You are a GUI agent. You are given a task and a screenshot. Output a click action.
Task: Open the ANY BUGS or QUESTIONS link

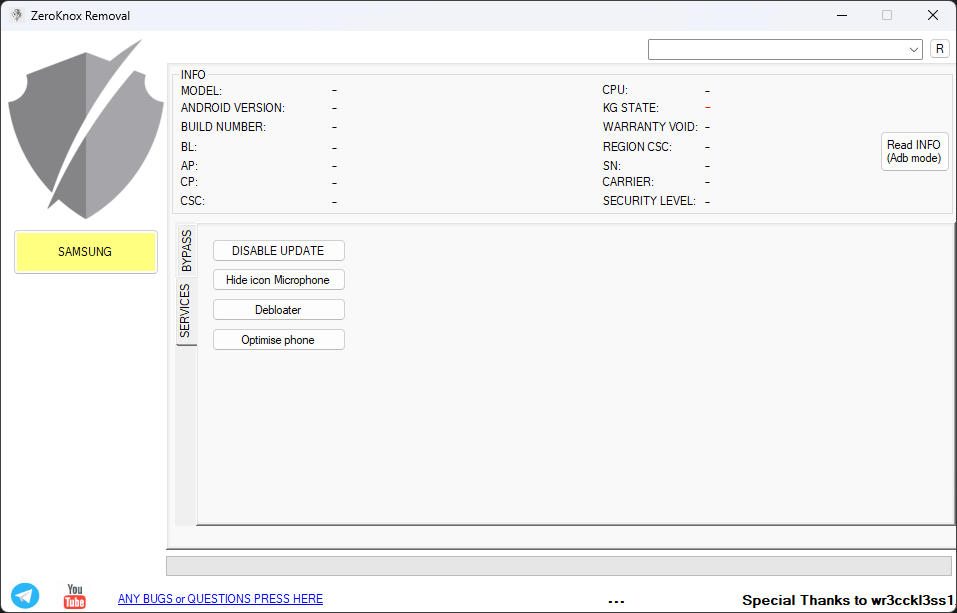click(220, 598)
